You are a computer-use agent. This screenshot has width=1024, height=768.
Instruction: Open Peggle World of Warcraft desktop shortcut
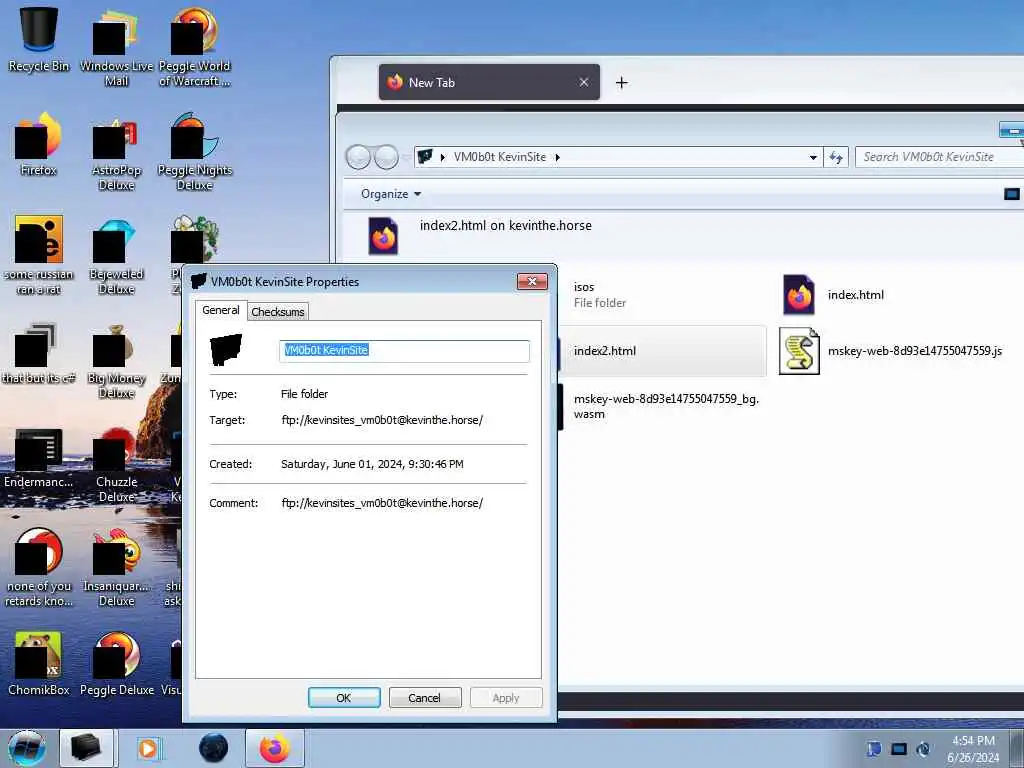tap(195, 46)
